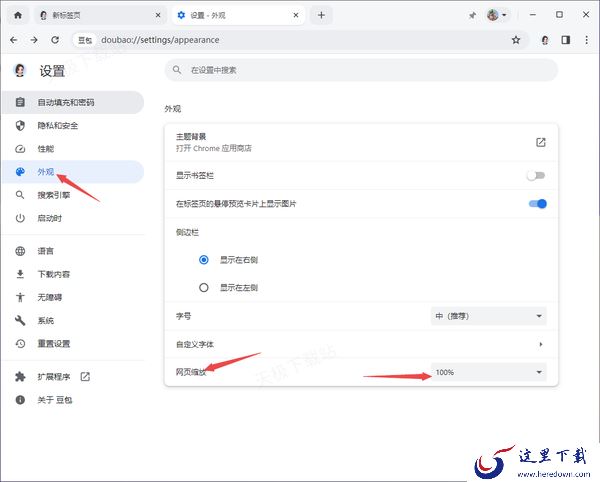Click the Doubao avatar icon in toolbar
Viewport: 600px width, 482px height.
click(545, 40)
